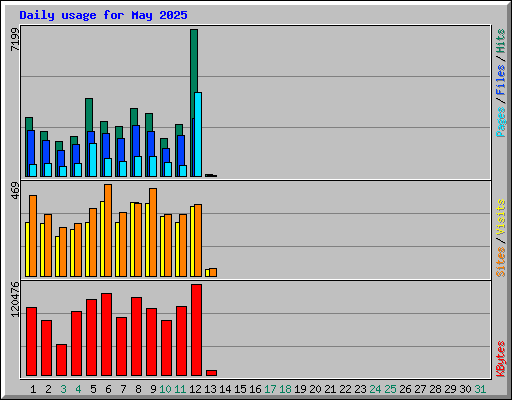The width and height of the screenshot is (512, 400).
Task: Click the cyan Pages bar for day 5
Action: (93, 160)
